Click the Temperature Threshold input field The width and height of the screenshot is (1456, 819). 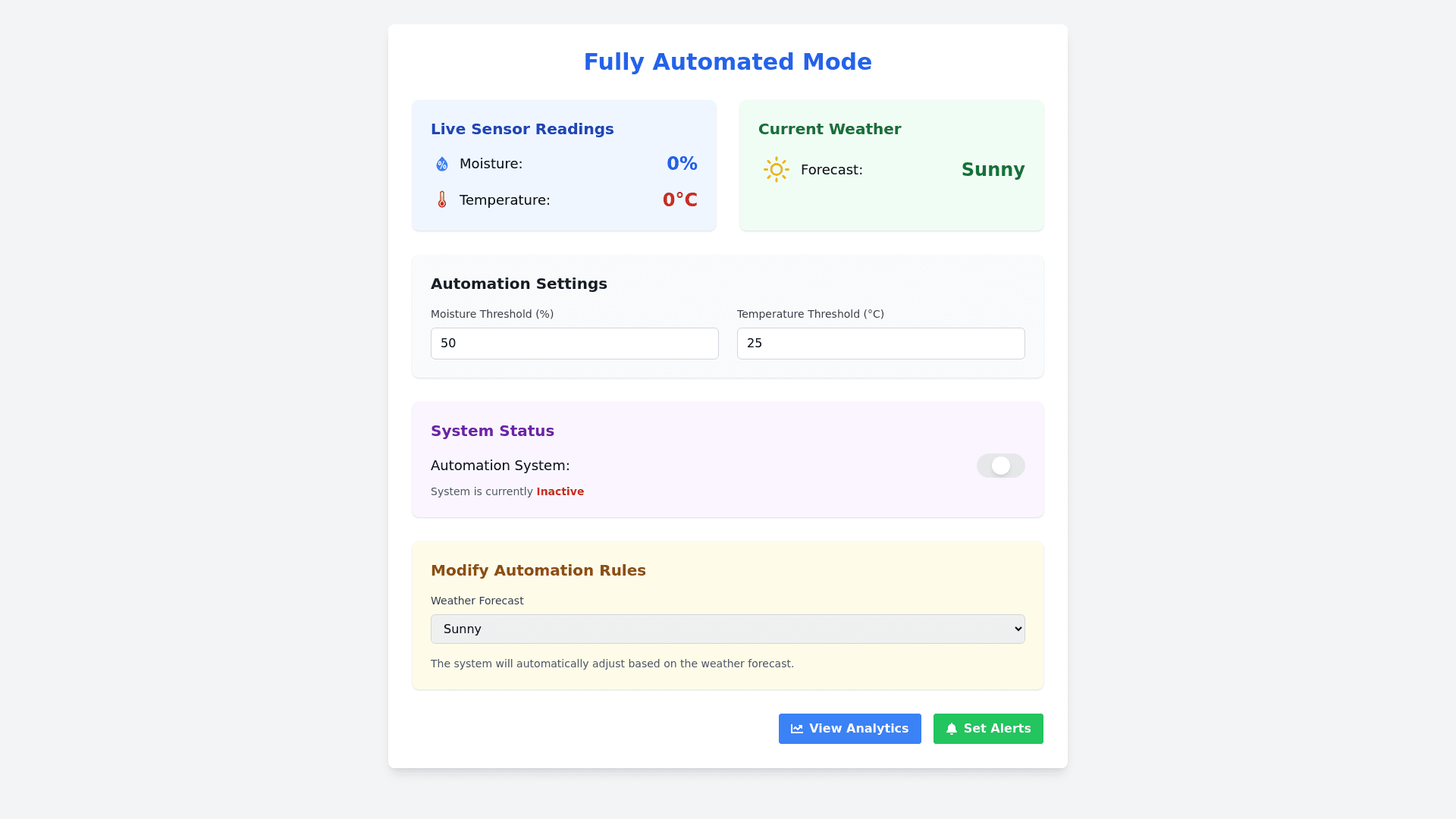pos(880,343)
